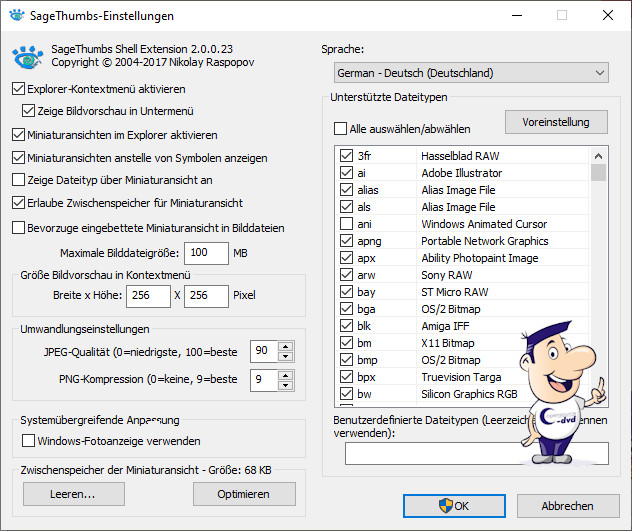Increase JPEG quality with up arrow
The image size is (632, 531).
point(286,346)
